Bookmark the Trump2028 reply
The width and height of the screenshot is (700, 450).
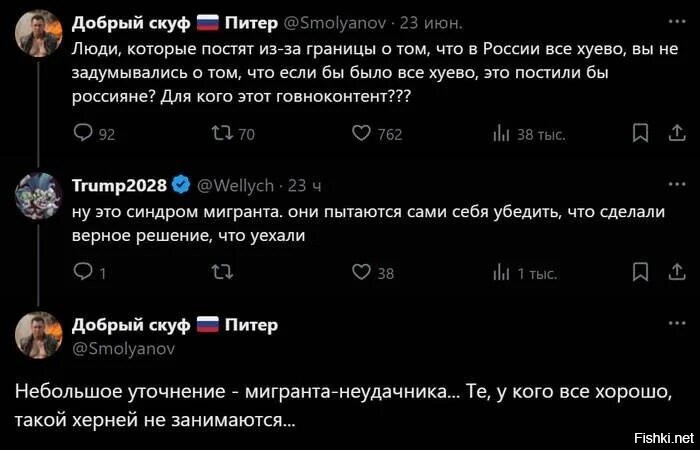click(641, 272)
